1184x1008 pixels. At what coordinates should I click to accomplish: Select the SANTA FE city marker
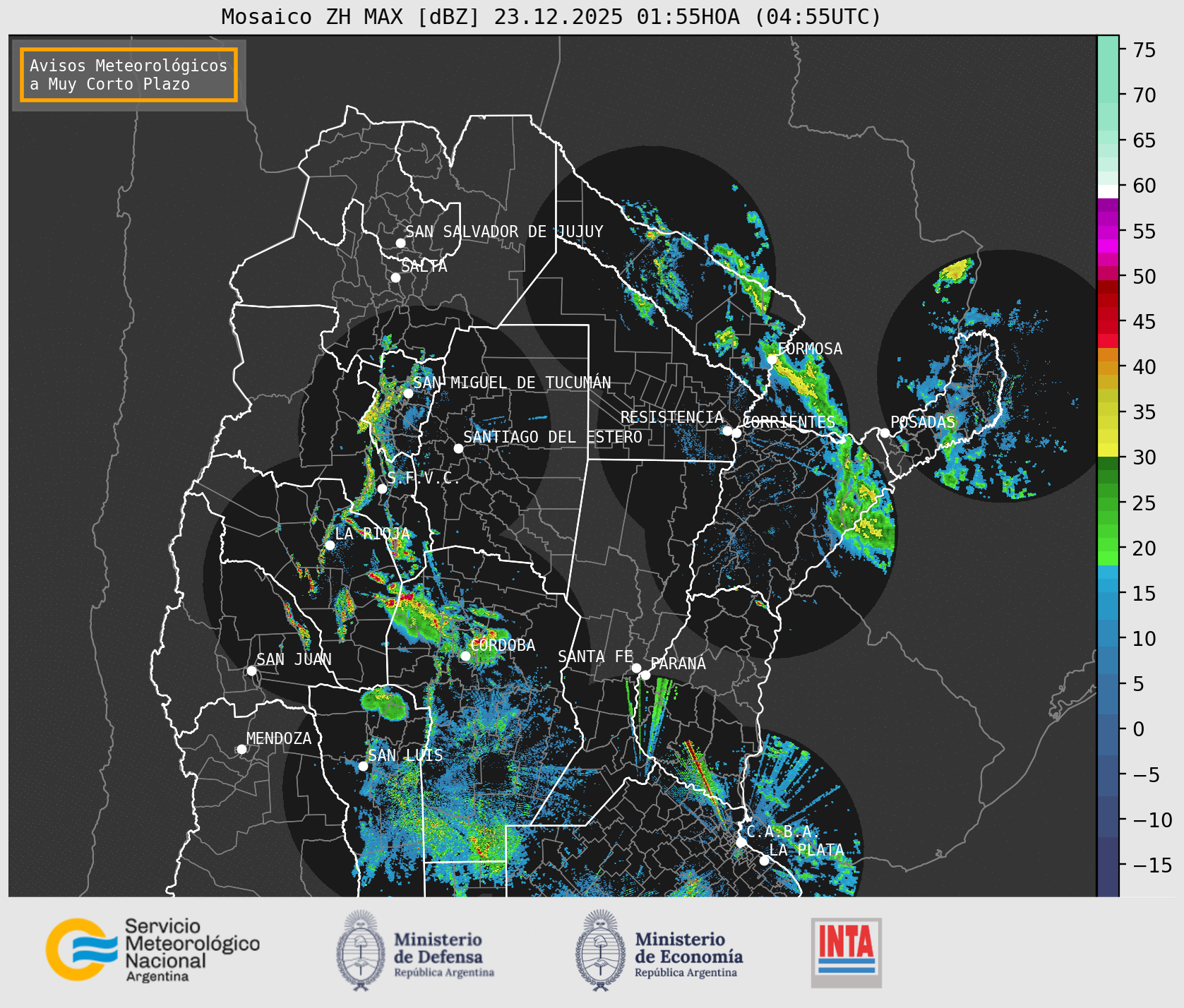636,668
